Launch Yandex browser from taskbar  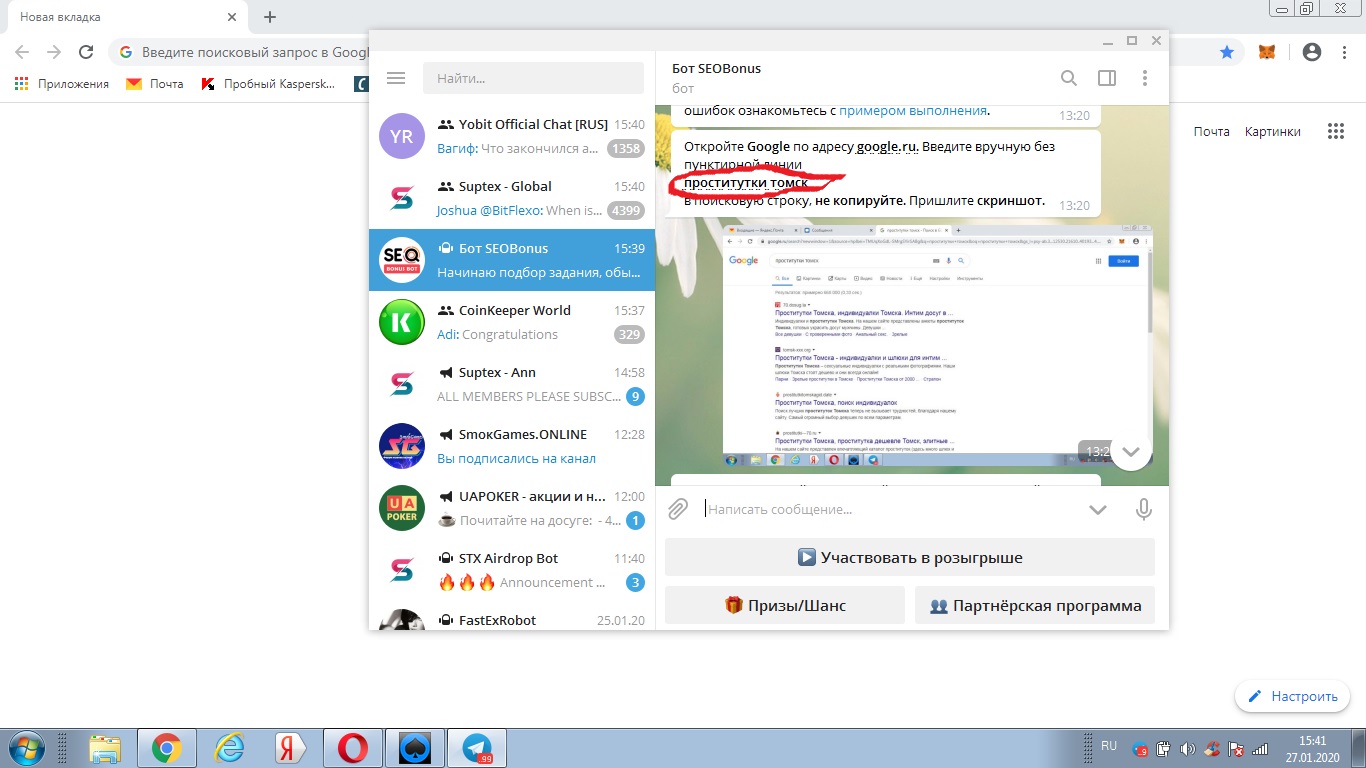pos(290,748)
